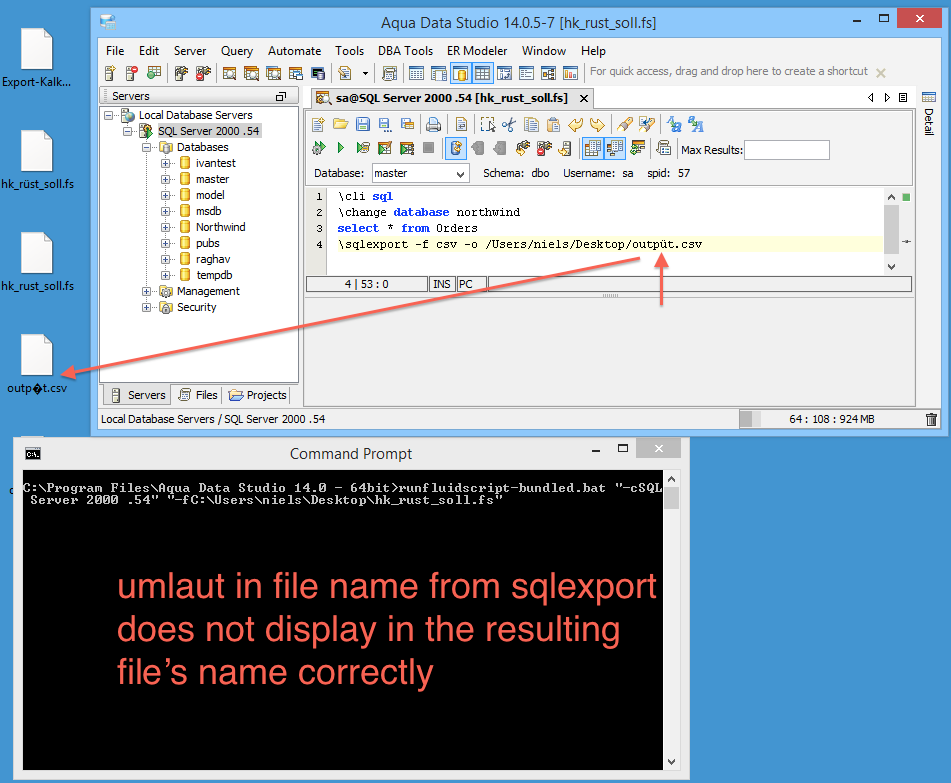Screen dimensions: 951x783
Task: Click the Open File folder icon
Action: 340,124
